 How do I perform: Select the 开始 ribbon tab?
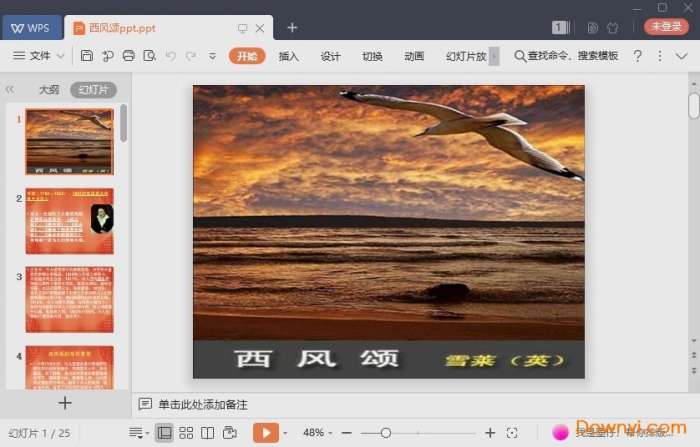(247, 56)
